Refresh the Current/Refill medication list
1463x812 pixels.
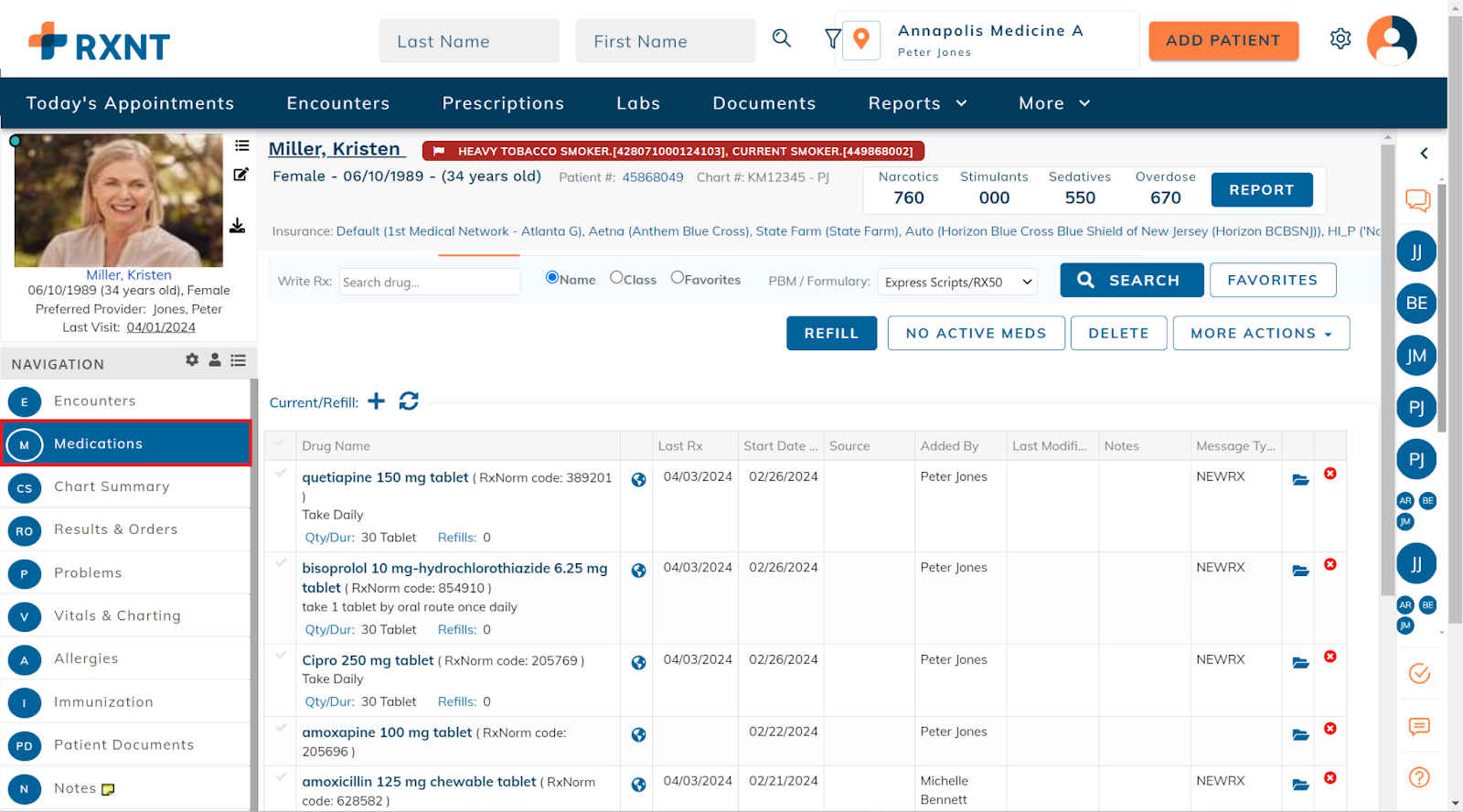coord(409,401)
